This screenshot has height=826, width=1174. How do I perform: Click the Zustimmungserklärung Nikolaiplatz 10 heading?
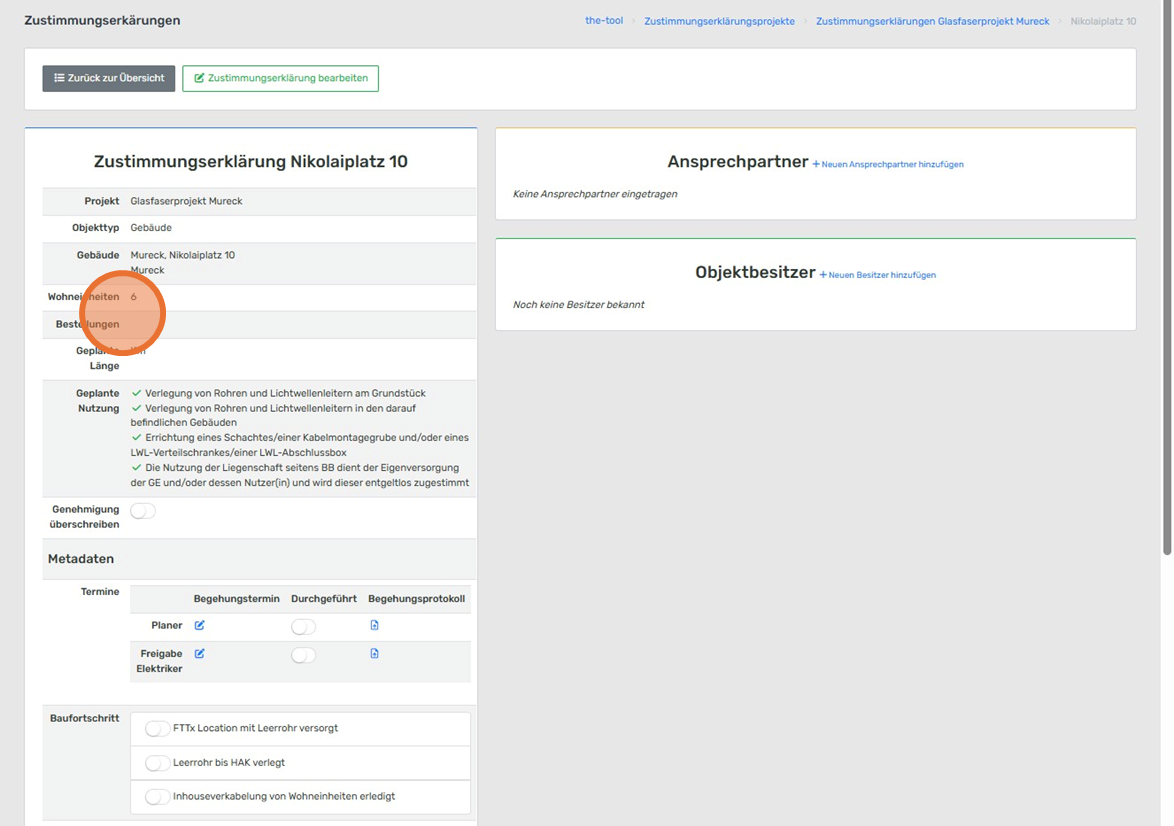coord(251,162)
